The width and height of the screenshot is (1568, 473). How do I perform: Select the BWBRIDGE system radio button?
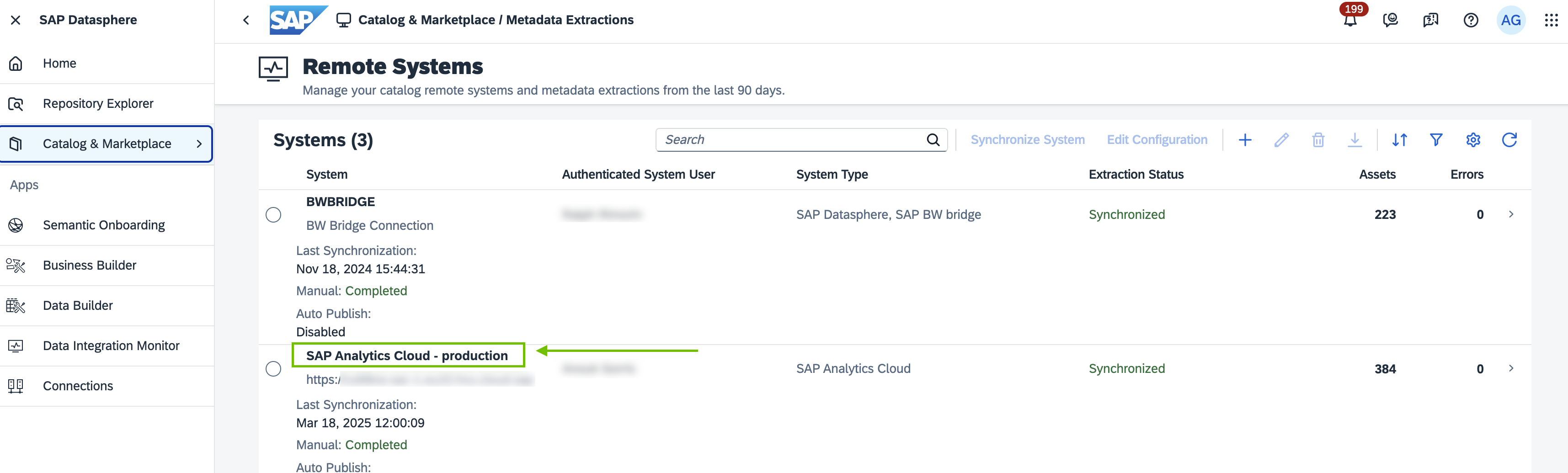[x=273, y=215]
